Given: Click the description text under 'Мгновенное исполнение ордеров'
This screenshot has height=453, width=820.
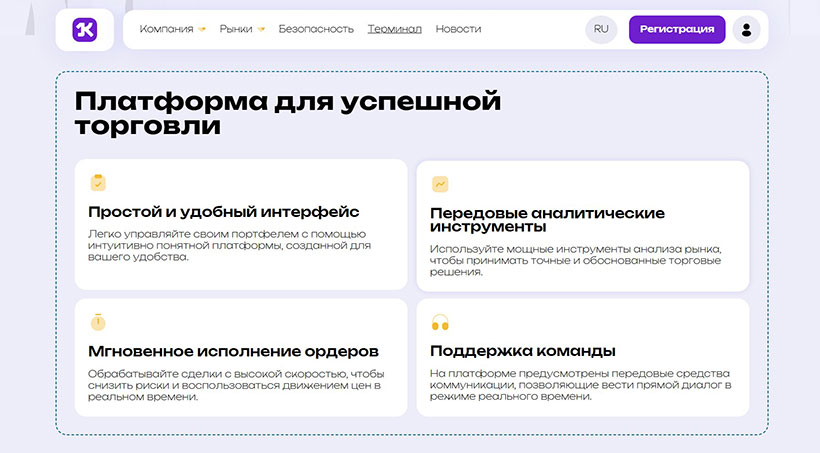Looking at the screenshot, I should 234,385.
